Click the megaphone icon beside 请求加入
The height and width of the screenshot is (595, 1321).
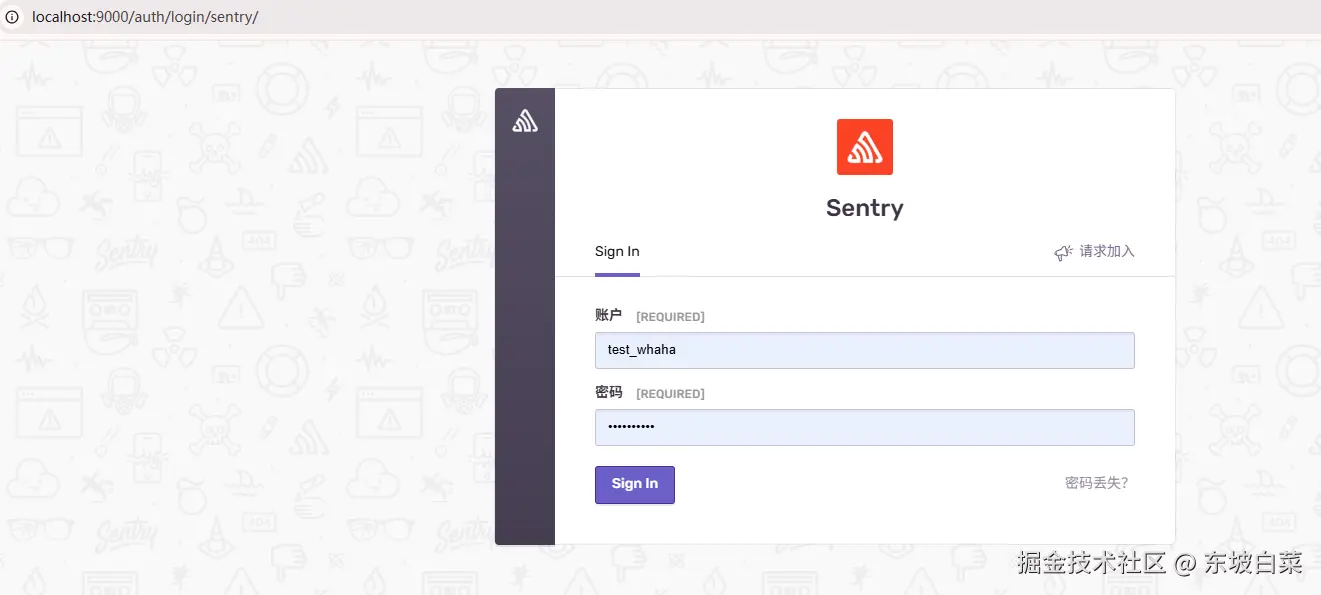1064,252
